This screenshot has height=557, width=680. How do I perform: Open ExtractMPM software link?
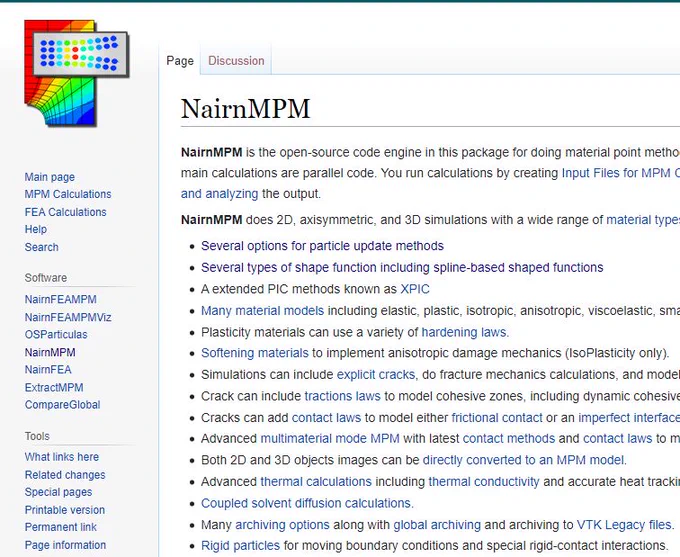(x=54, y=387)
